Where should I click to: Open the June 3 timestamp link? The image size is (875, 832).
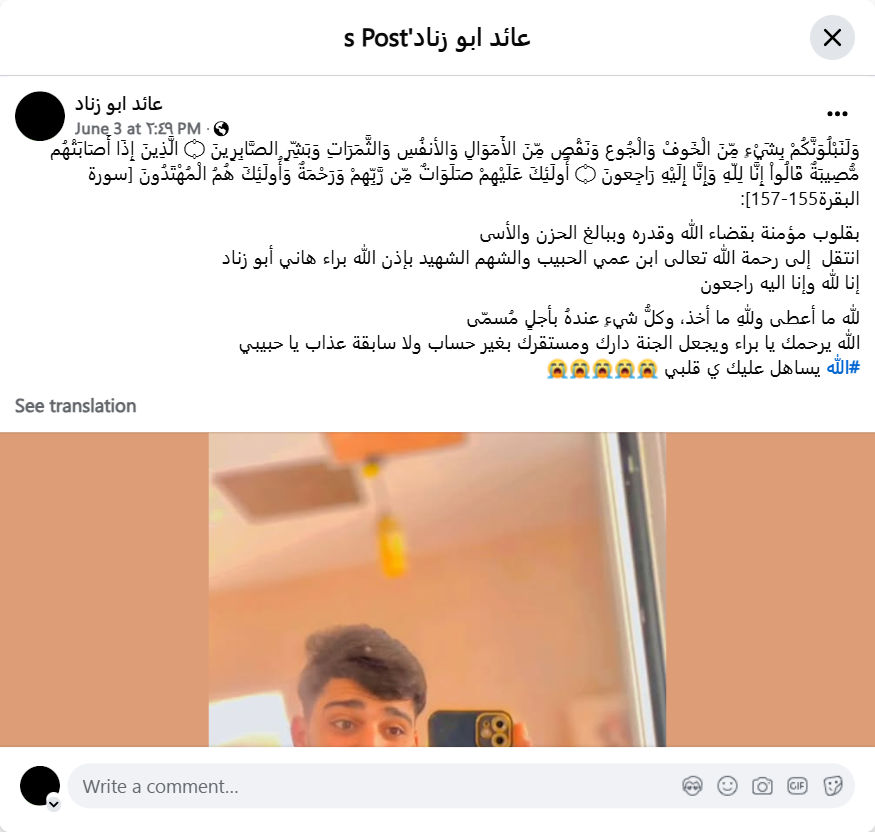pyautogui.click(x=138, y=129)
